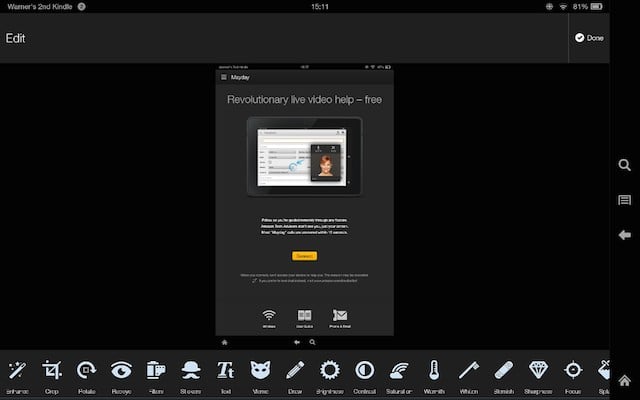640x400 pixels.
Task: Tap the search magnifier in right sidebar
Action: tap(624, 165)
